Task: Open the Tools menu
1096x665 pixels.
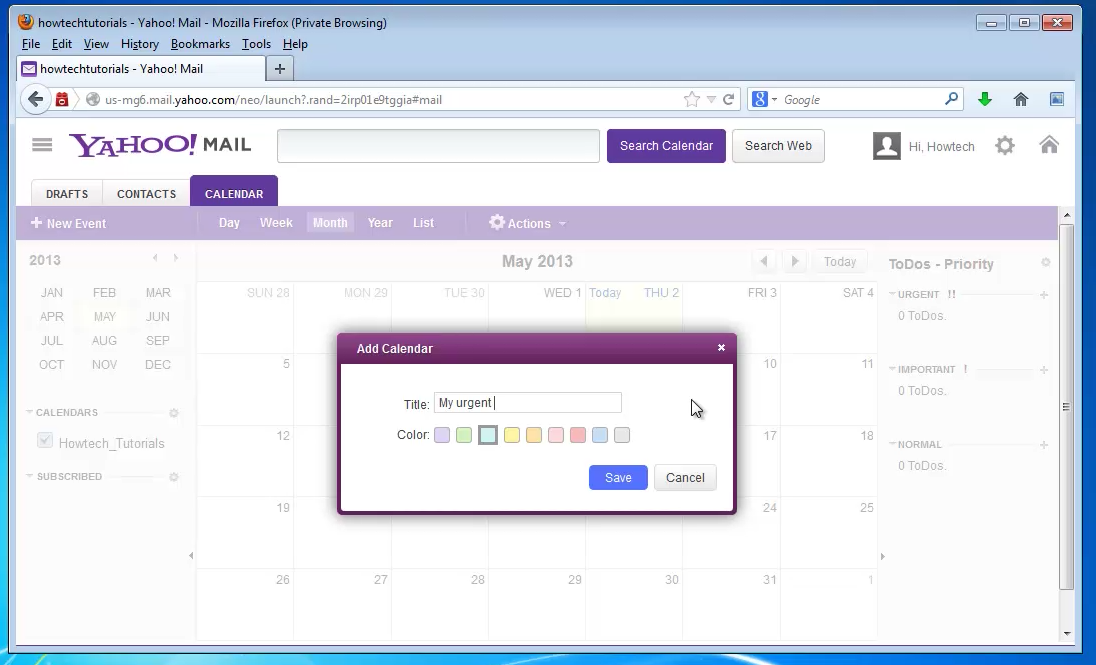Action: pyautogui.click(x=257, y=44)
